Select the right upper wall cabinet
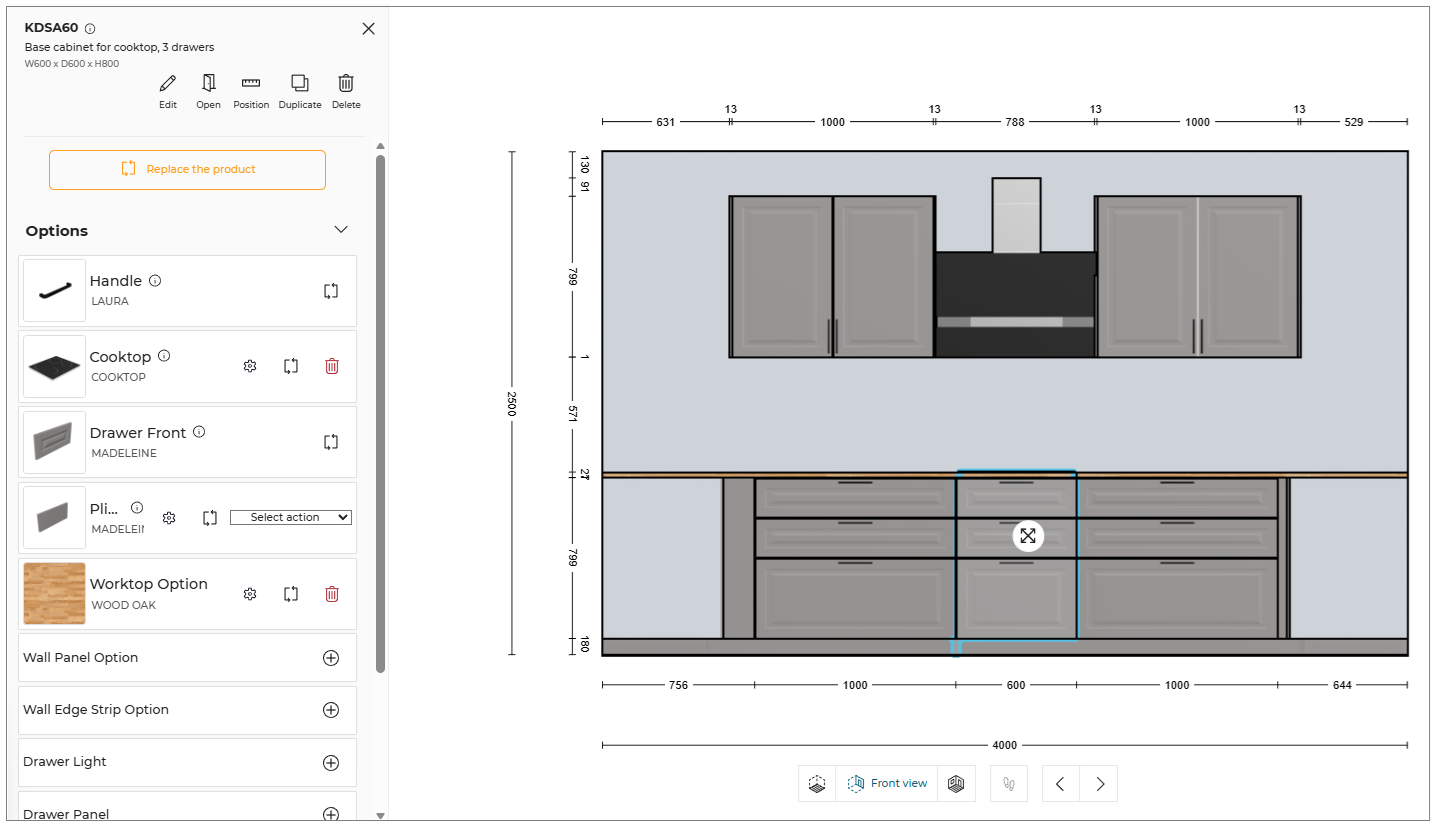Image resolution: width=1437 pixels, height=826 pixels. point(1198,276)
